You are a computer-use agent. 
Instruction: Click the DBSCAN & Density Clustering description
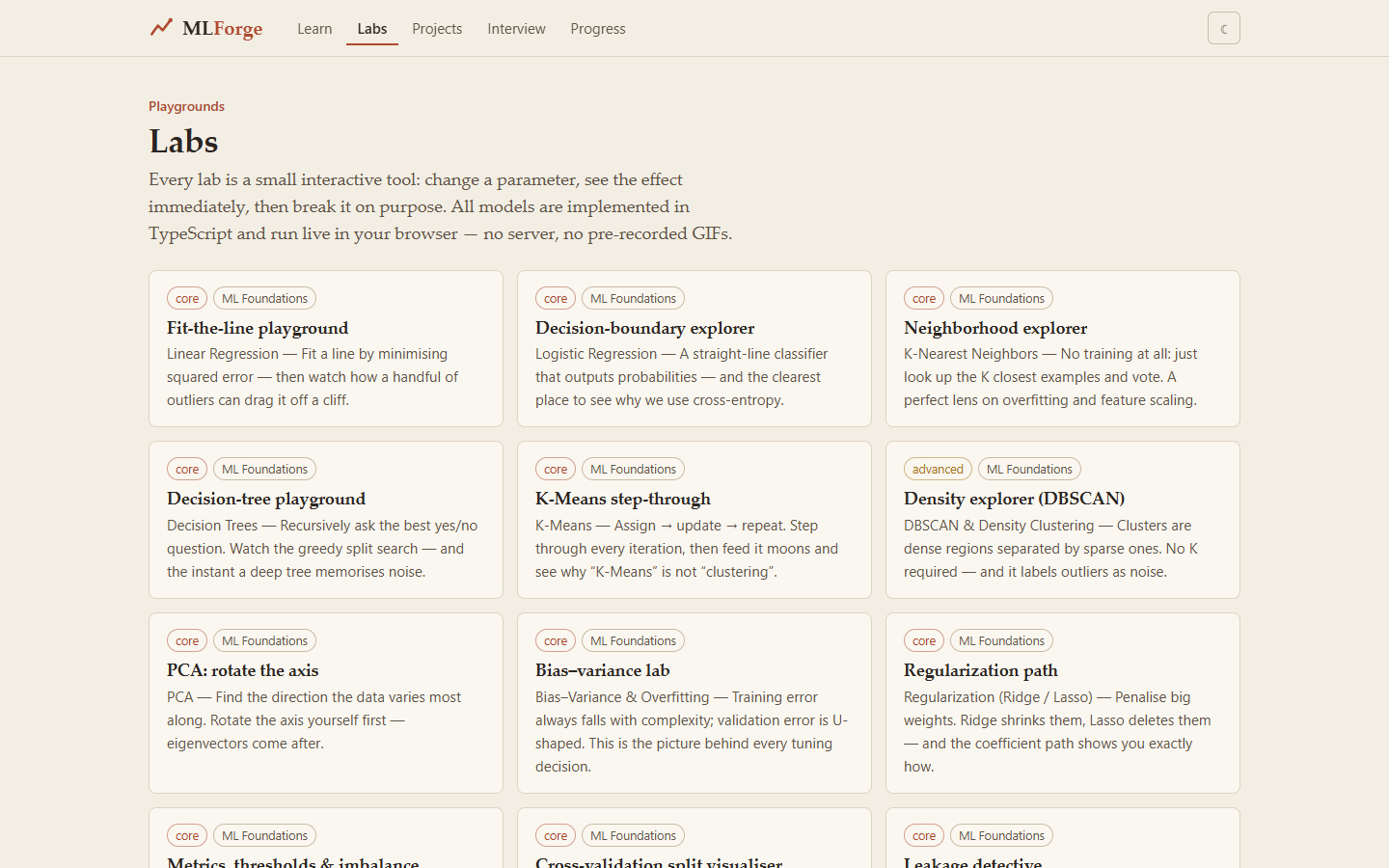coord(1050,549)
